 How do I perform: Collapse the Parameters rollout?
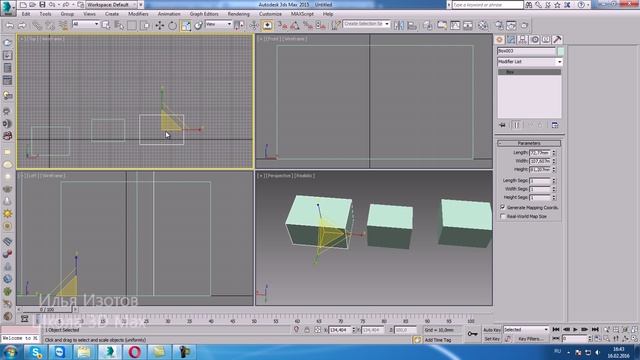(529, 143)
